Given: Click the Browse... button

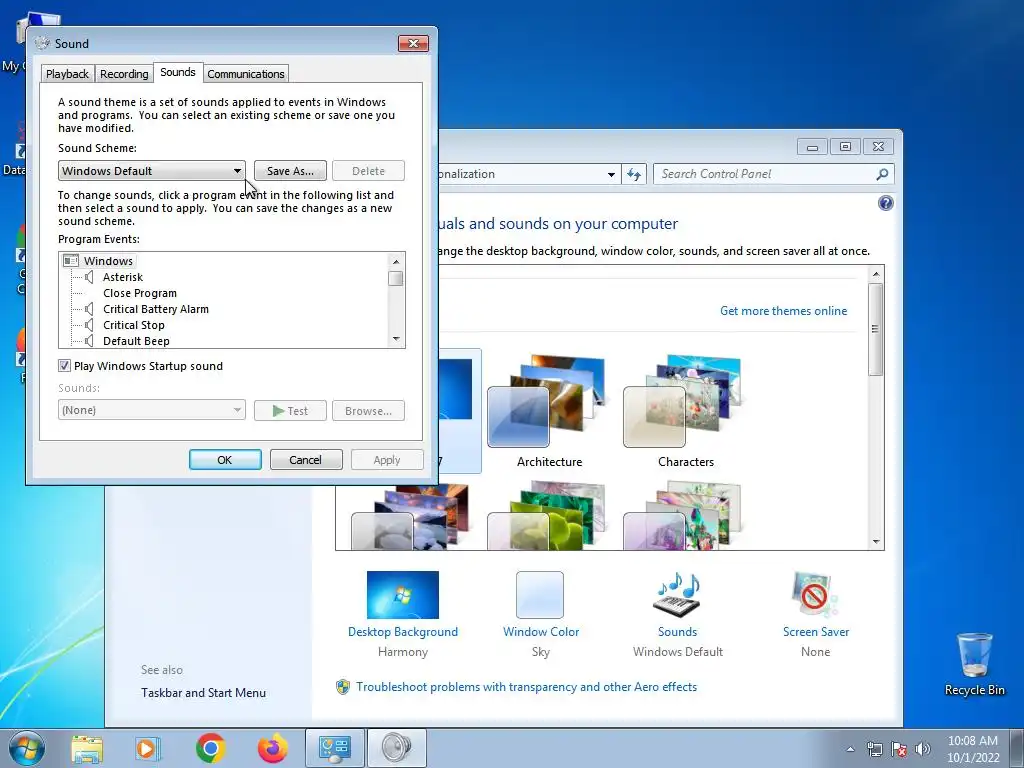Looking at the screenshot, I should (368, 411).
